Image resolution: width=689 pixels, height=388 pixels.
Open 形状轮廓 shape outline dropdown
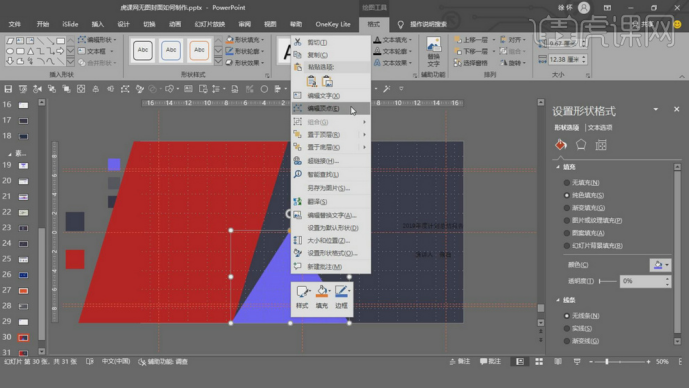pyautogui.click(x=245, y=51)
